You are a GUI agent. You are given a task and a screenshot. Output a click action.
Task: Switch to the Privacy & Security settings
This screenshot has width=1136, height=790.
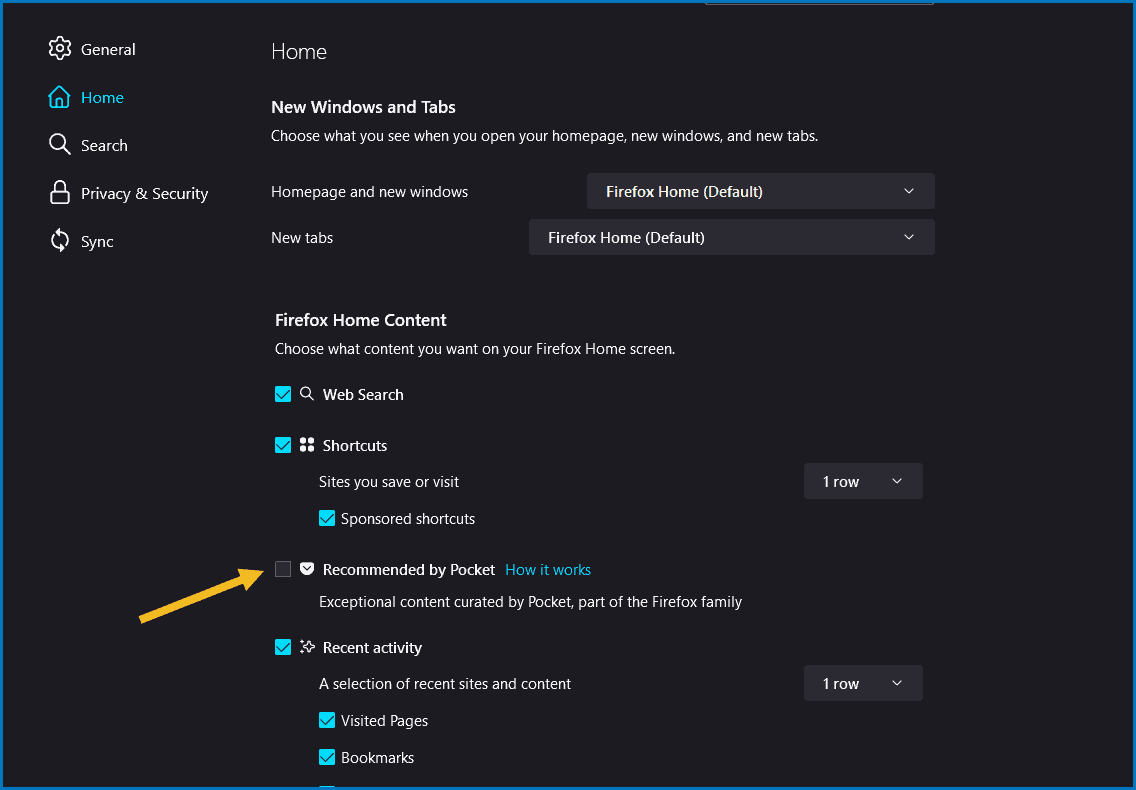tap(144, 193)
